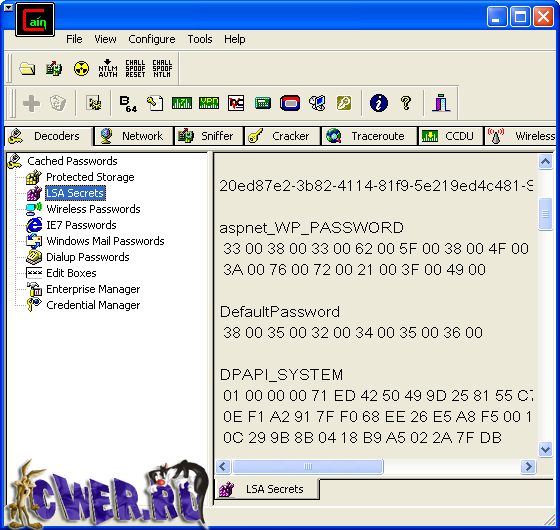Screen dimensions: 560x530
Task: Switch to the Sniffer tab
Action: click(x=209, y=136)
